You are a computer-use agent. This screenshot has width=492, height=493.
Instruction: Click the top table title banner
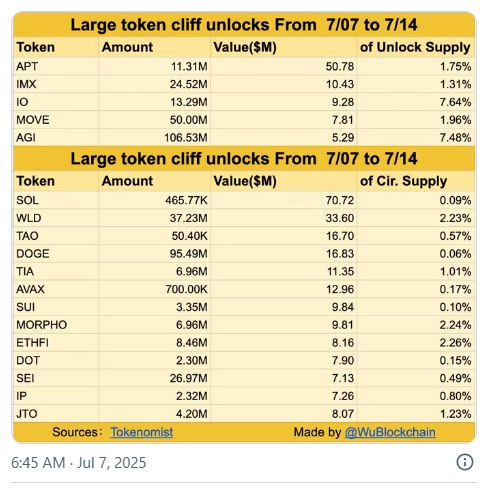click(x=244, y=25)
